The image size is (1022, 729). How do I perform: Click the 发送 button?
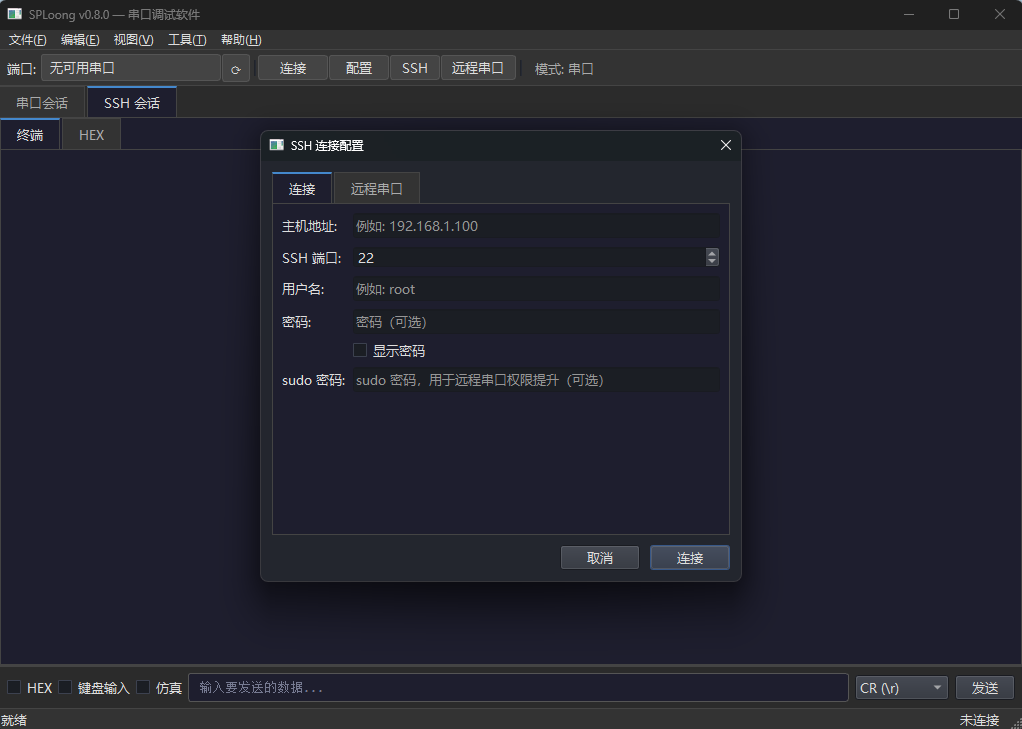(985, 687)
